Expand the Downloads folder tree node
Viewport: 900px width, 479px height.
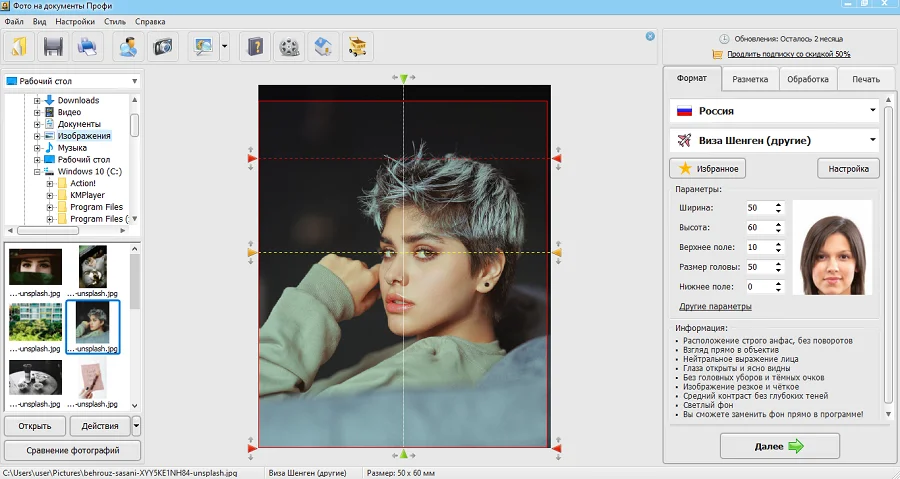point(37,100)
